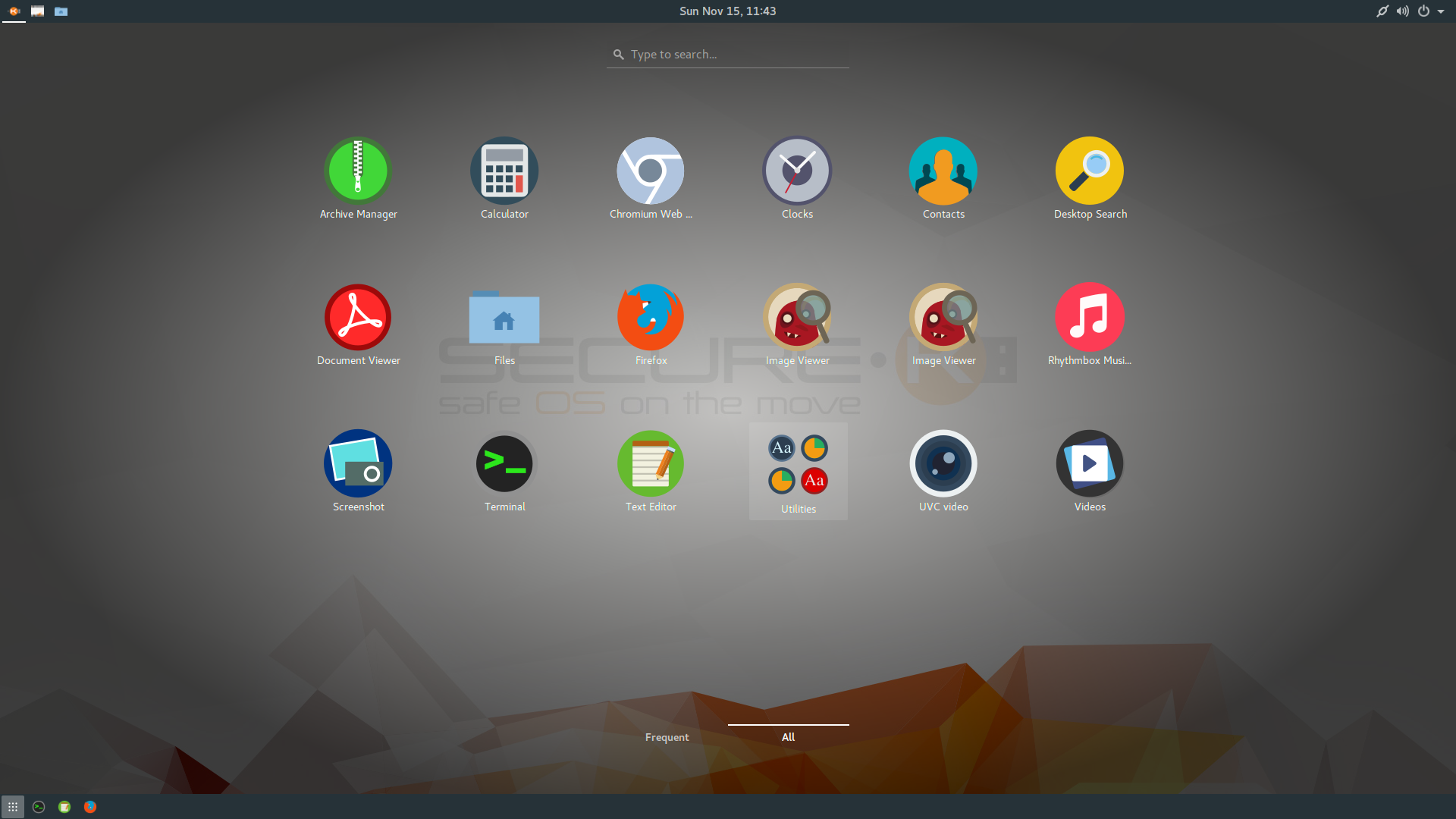Click the search field to find apps
Viewport: 1456px width, 819px height.
[x=728, y=55]
